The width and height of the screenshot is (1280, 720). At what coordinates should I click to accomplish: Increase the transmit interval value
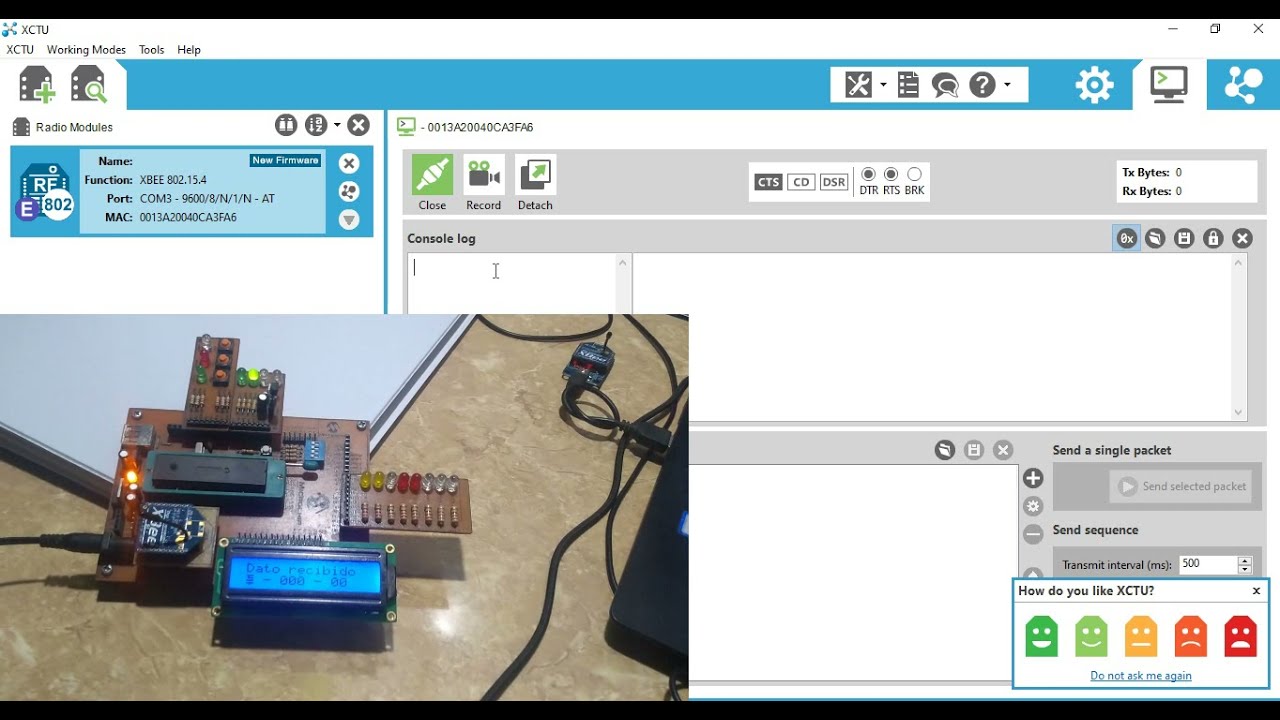pyautogui.click(x=1245, y=560)
